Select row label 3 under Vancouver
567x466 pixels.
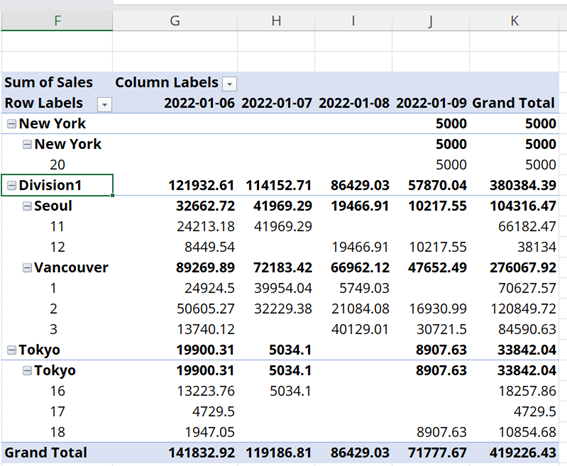click(54, 329)
